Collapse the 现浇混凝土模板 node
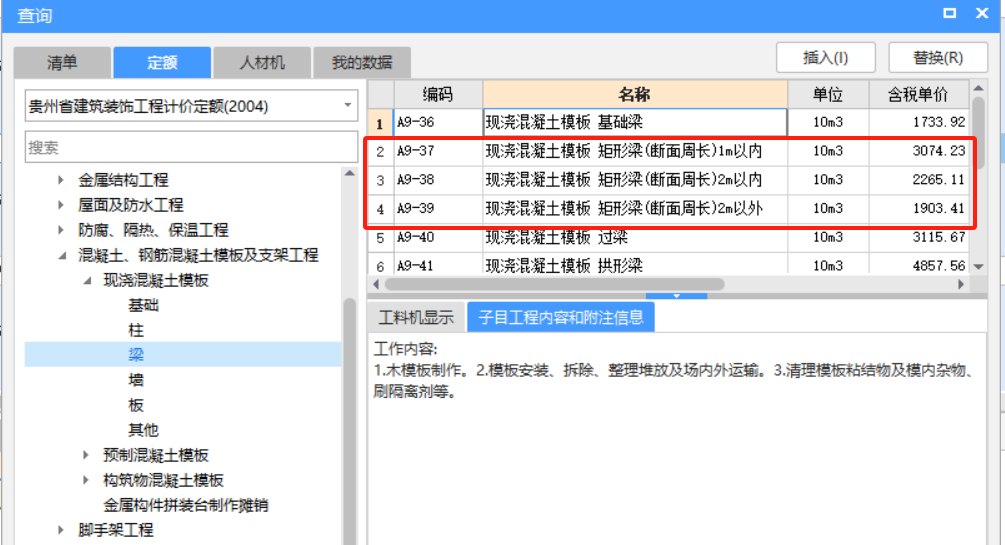 (x=87, y=280)
